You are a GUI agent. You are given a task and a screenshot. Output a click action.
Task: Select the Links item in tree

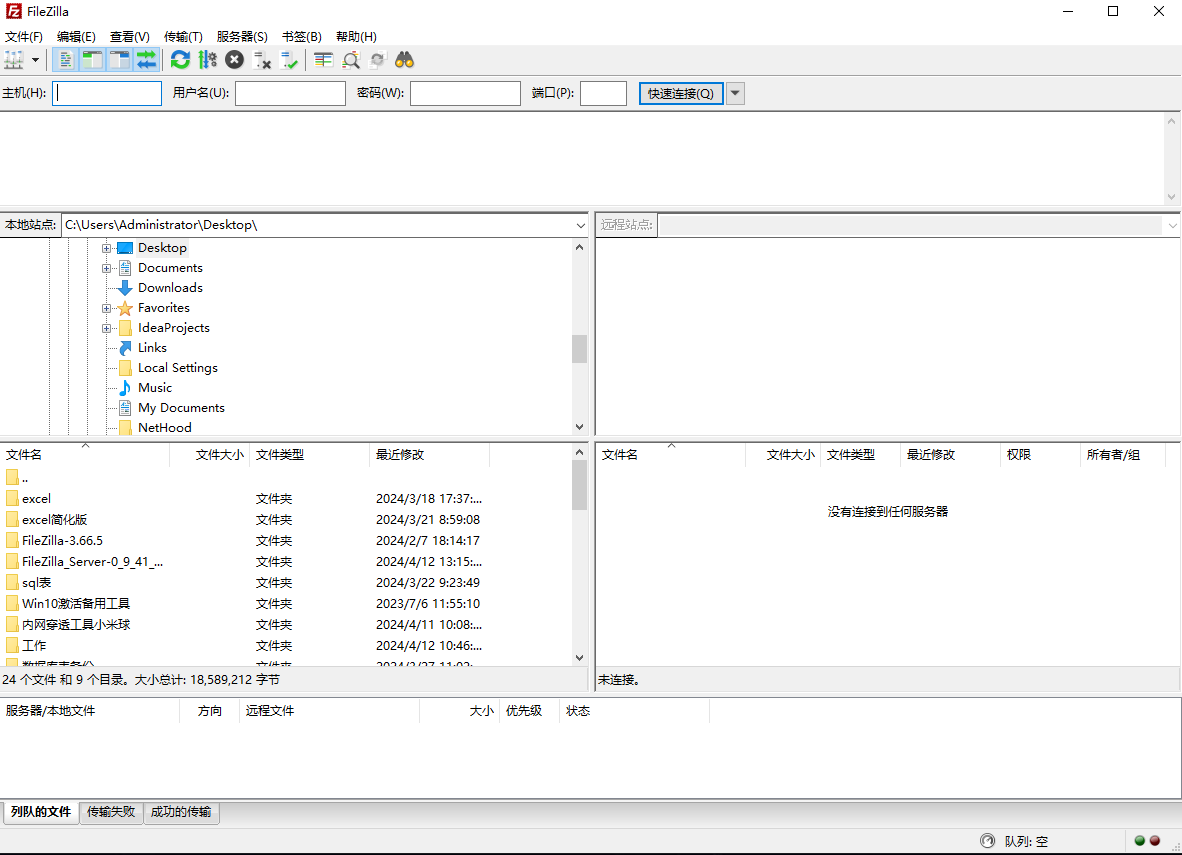click(x=152, y=348)
